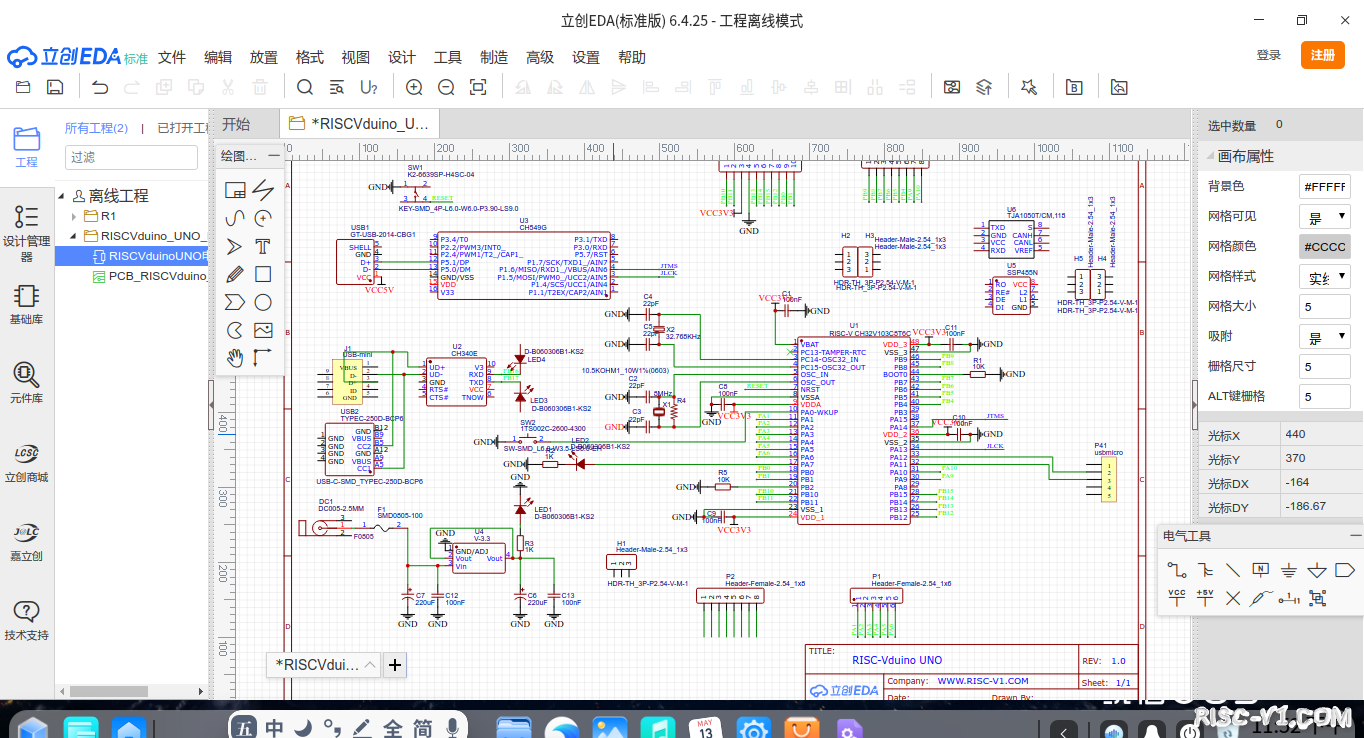The width and height of the screenshot is (1364, 738).
Task: Open the basic library sidebar panel
Action: [27, 304]
